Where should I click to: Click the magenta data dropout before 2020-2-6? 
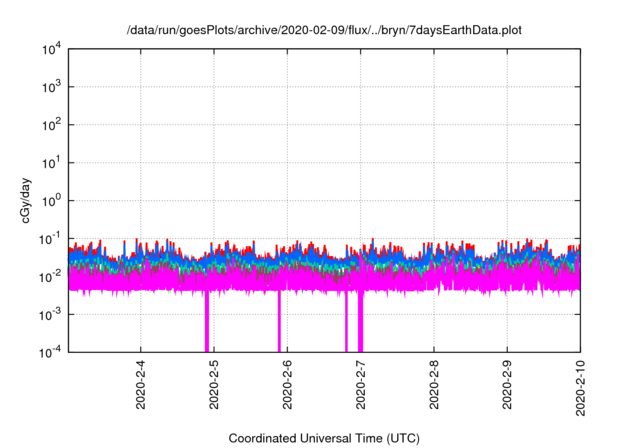click(279, 322)
